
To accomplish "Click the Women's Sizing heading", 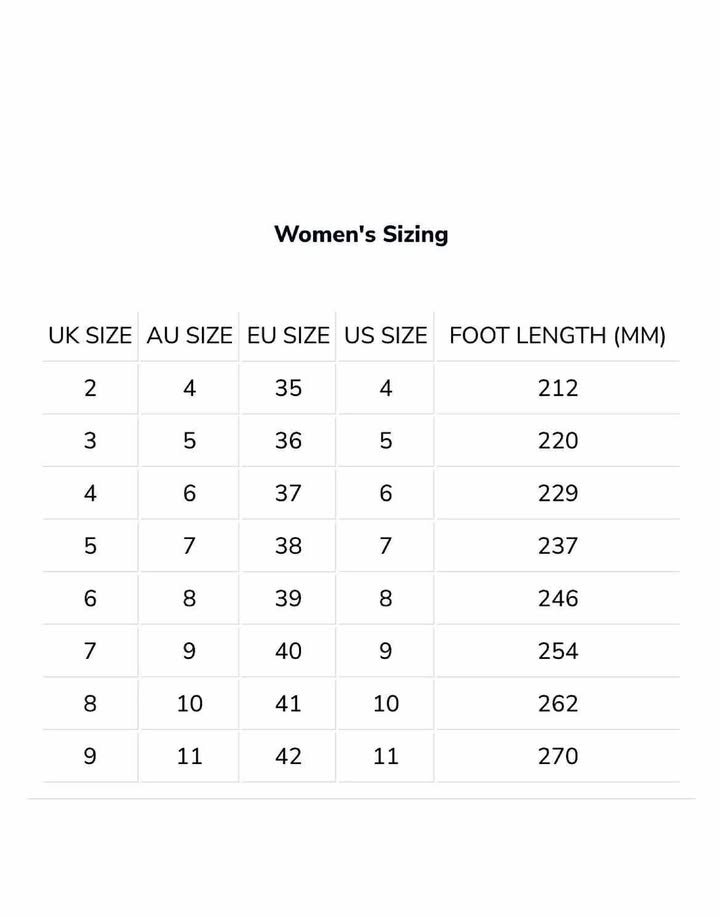I will coord(361,234).
